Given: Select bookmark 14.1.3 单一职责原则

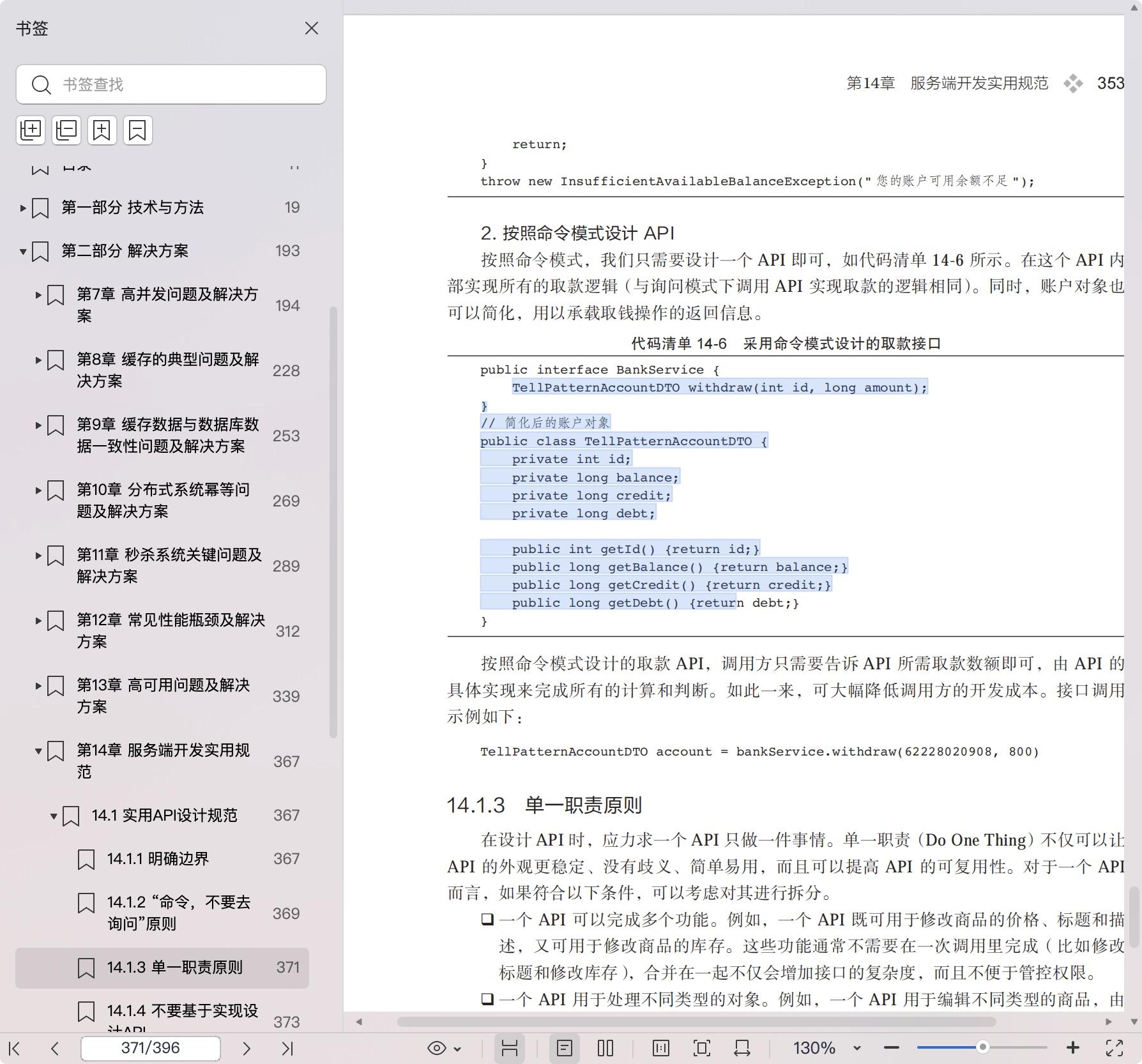Looking at the screenshot, I should tap(162, 968).
